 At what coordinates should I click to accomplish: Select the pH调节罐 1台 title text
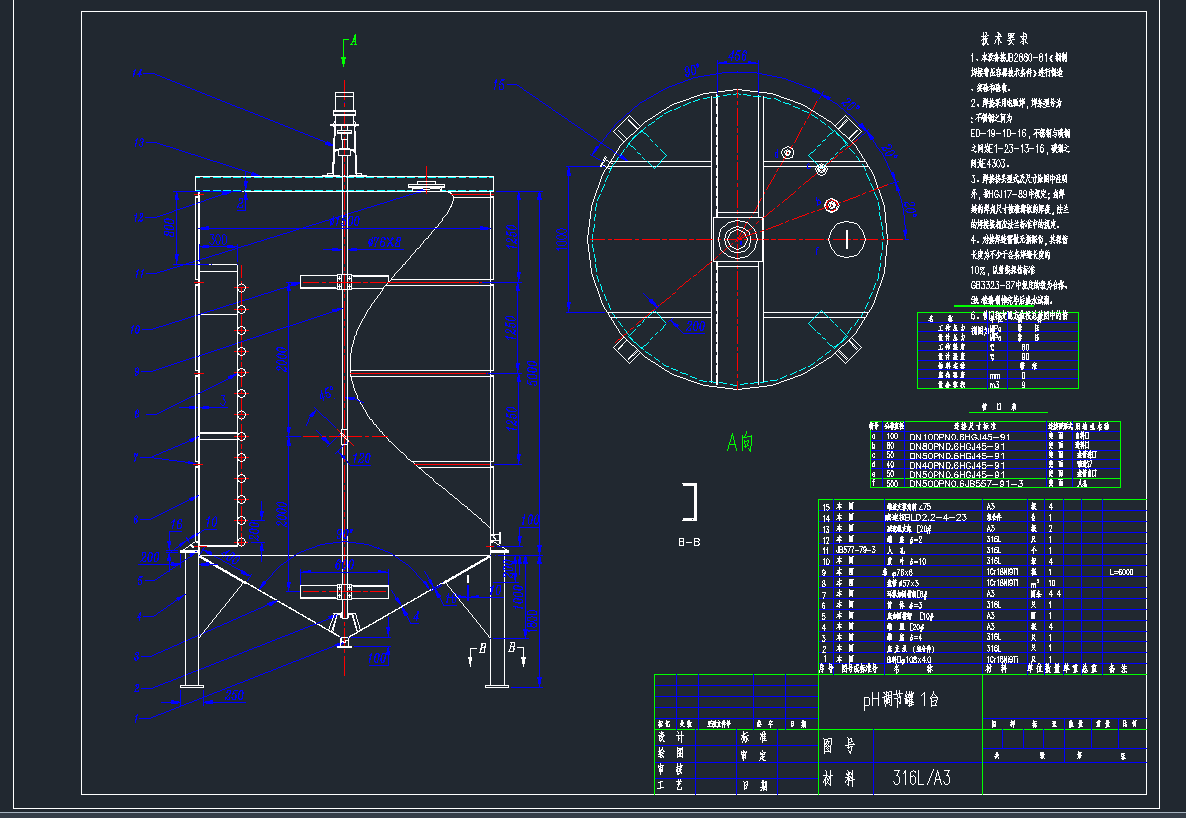point(900,700)
